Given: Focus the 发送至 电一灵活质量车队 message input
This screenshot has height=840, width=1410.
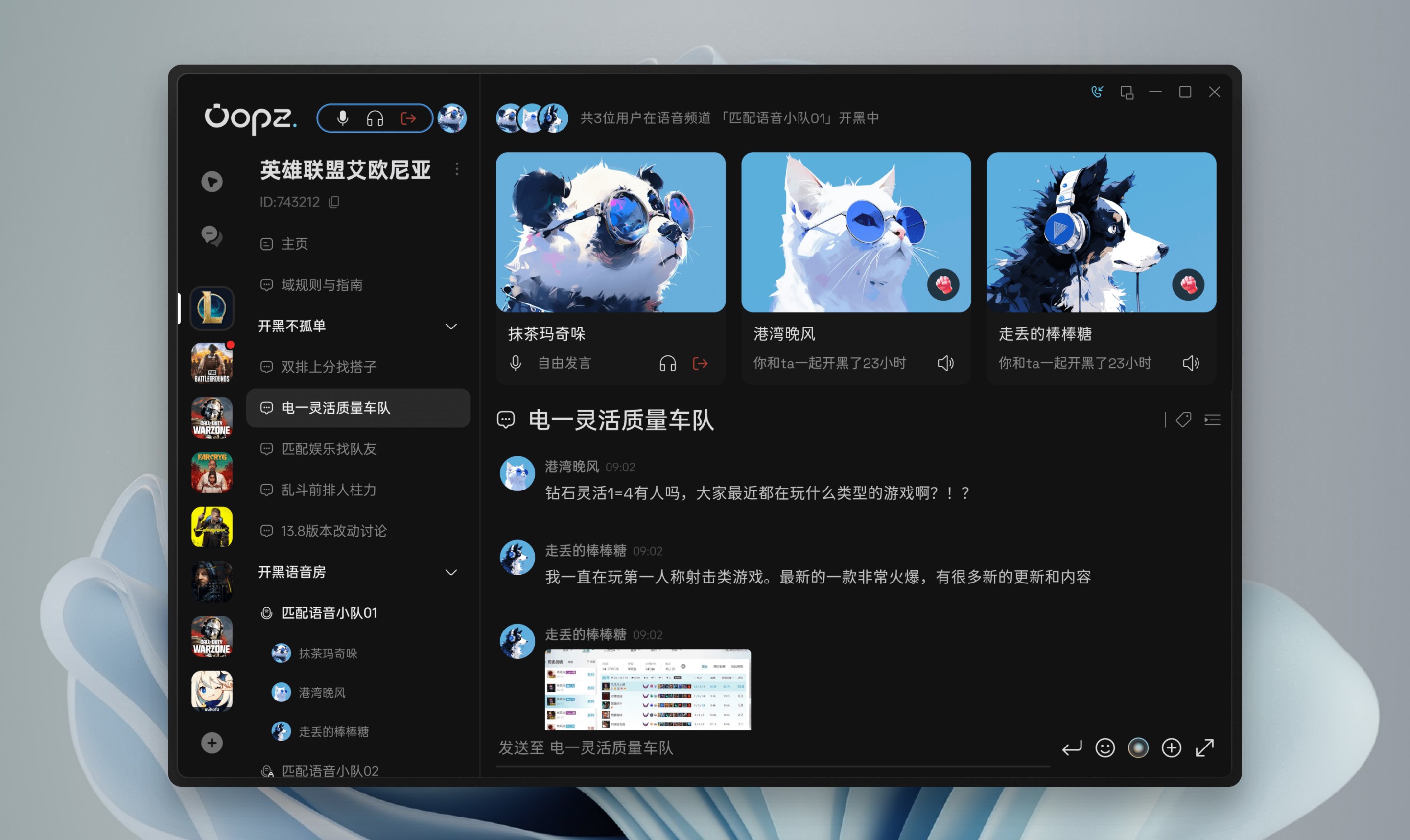Looking at the screenshot, I should [773, 748].
